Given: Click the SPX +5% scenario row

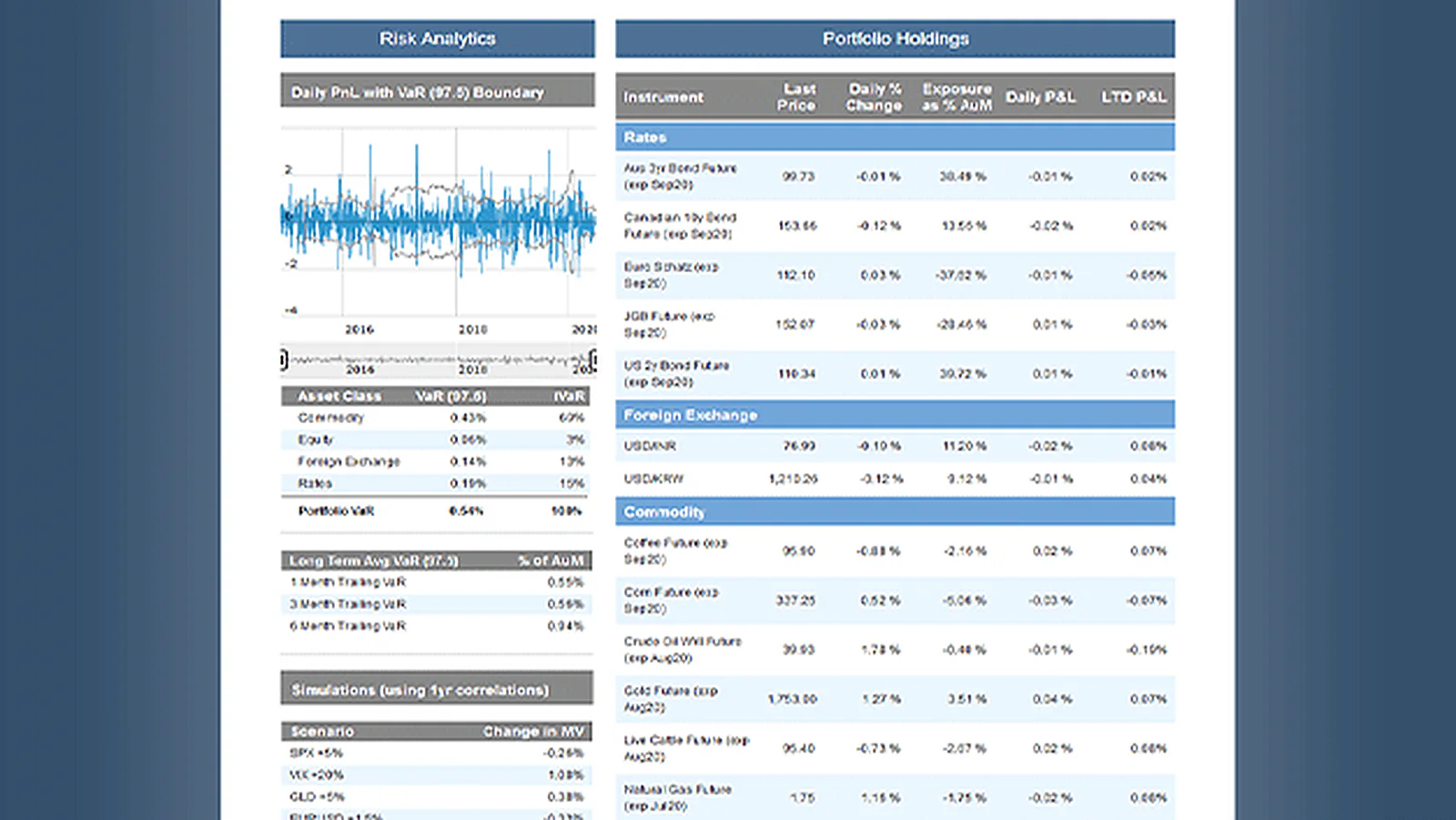Looking at the screenshot, I should point(437,754).
